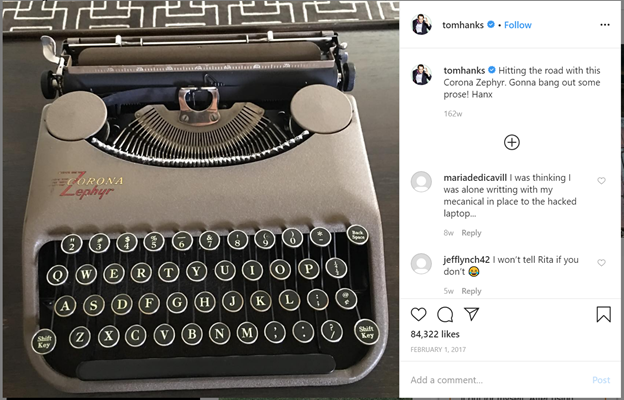
Task: Click the tomhanks avatar in the header
Action: (421, 25)
